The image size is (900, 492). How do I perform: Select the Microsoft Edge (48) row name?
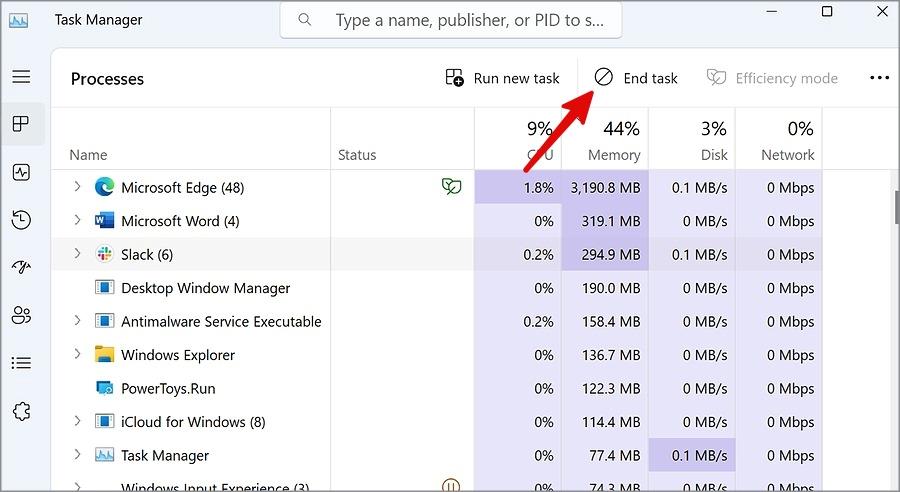pos(183,188)
